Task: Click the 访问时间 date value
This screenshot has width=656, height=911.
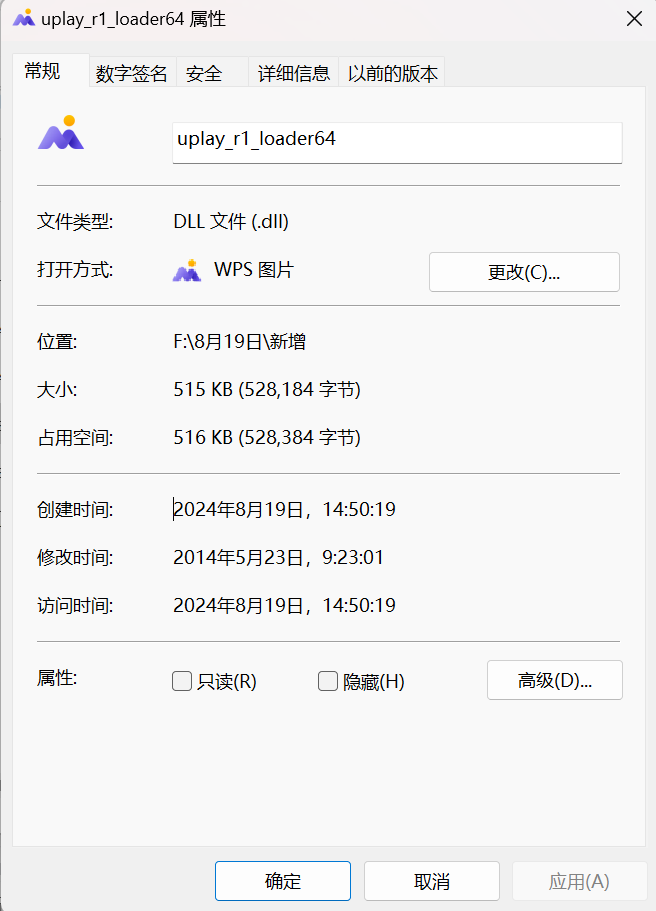Action: pos(285,605)
